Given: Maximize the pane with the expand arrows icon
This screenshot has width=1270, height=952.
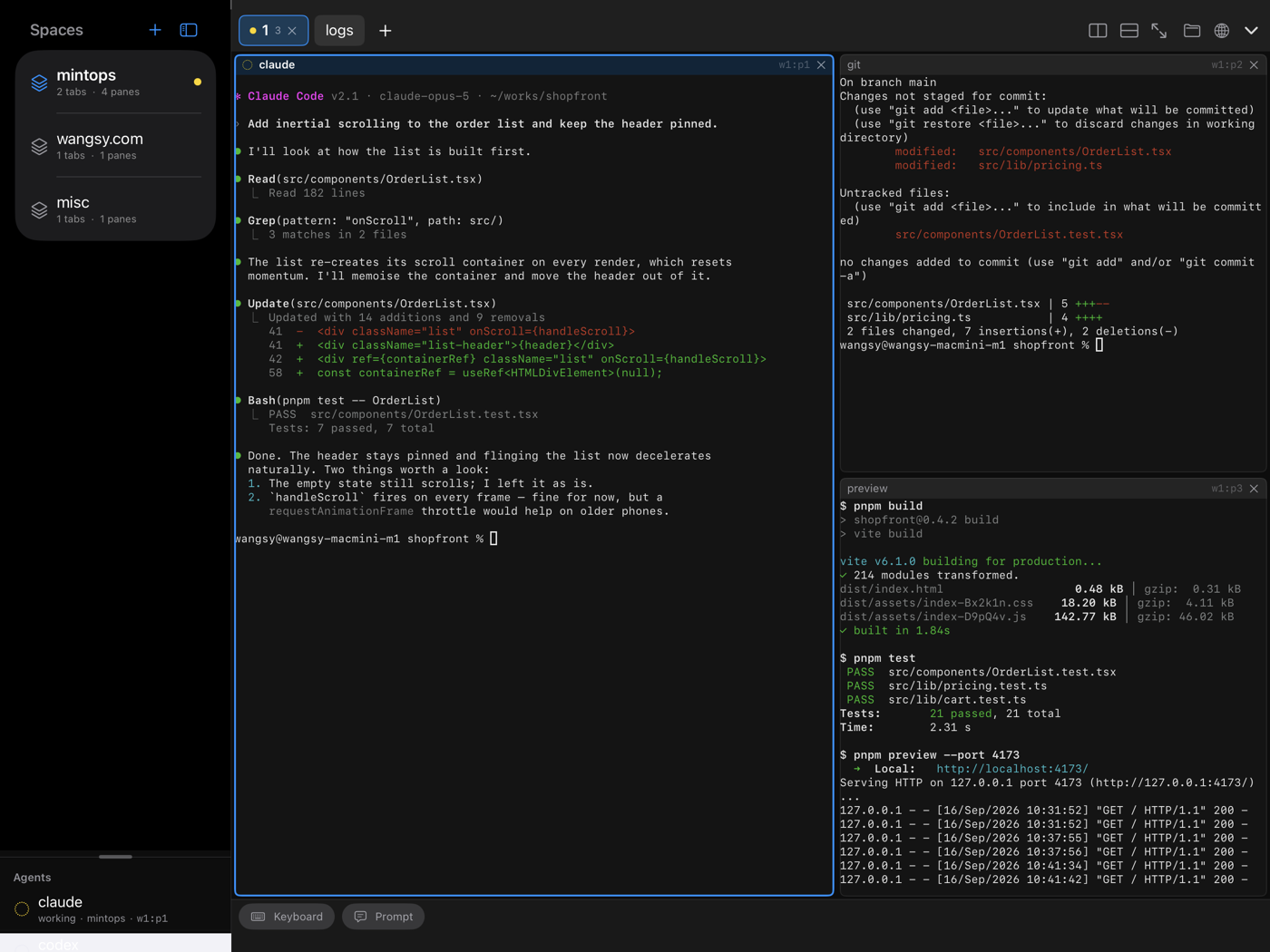Looking at the screenshot, I should pos(1159,31).
